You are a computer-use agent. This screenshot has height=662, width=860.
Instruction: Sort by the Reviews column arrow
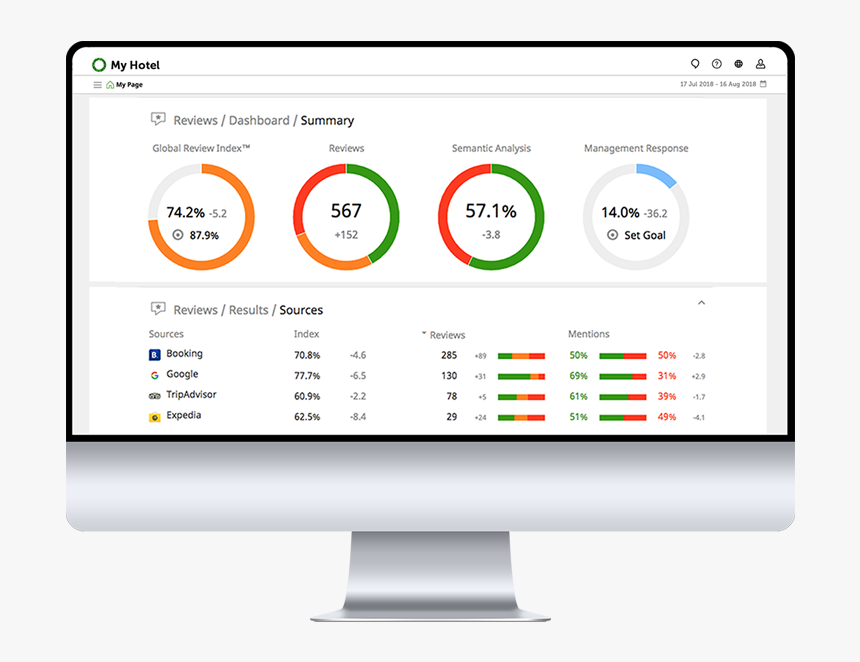tap(423, 333)
